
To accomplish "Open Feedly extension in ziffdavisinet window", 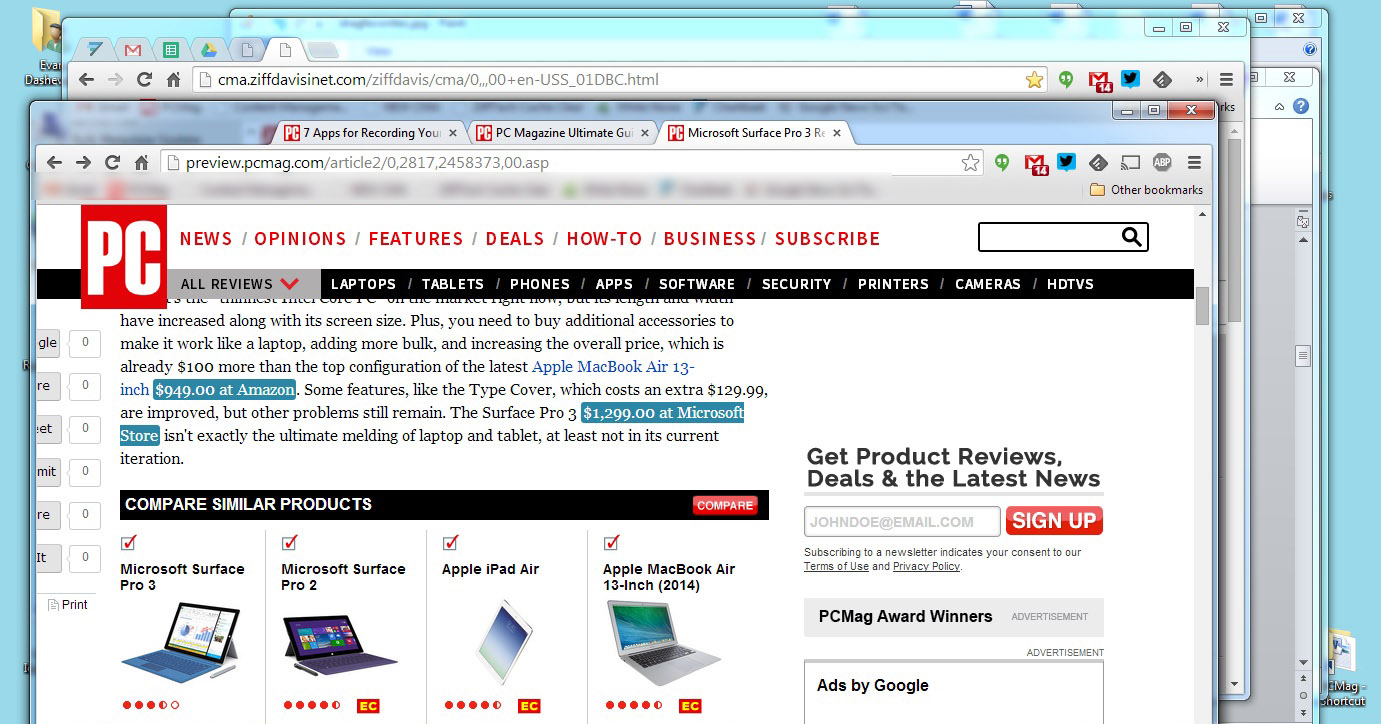I will tap(1162, 80).
